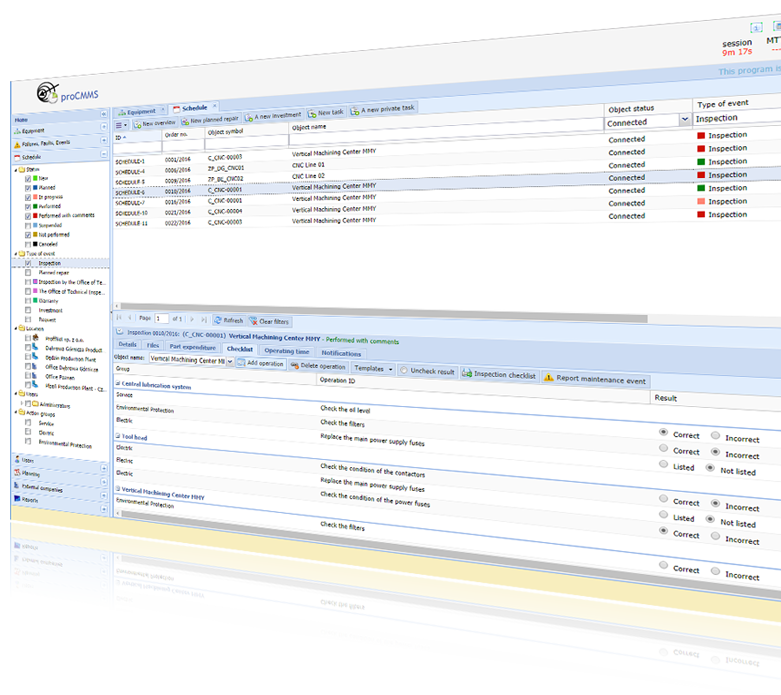The height and width of the screenshot is (695, 781).
Task: Collapse the Central lubrication system group
Action: [x=119, y=383]
